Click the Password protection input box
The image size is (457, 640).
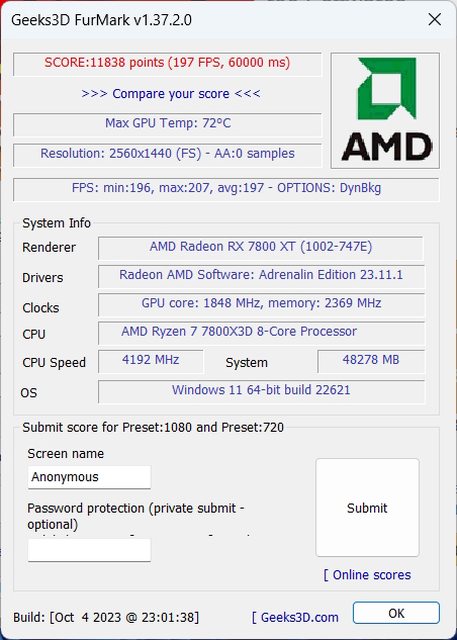pos(89,550)
